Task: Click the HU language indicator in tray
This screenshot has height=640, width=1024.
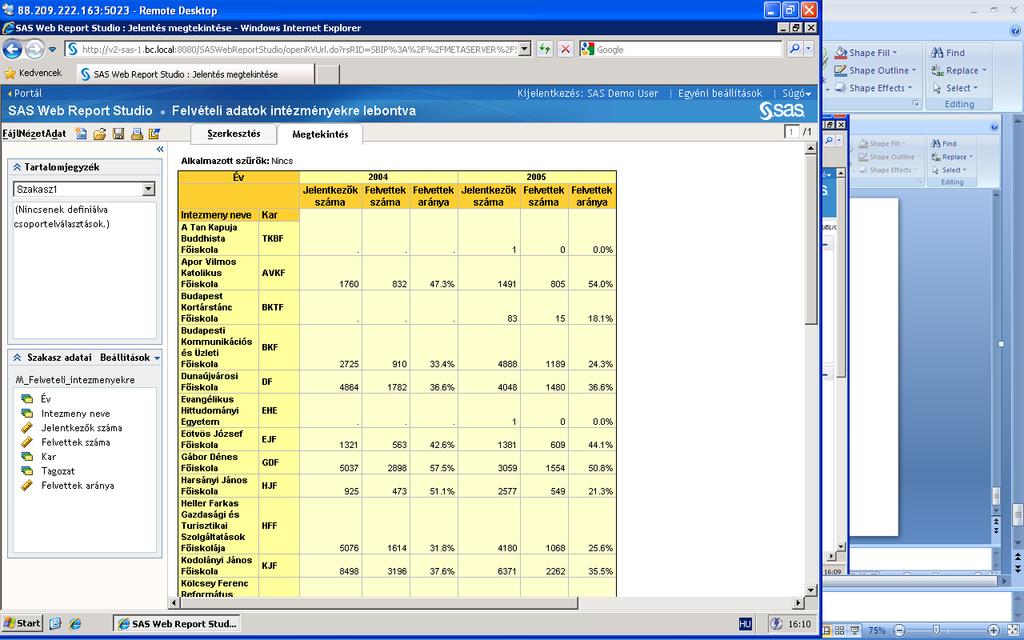Action: (745, 624)
